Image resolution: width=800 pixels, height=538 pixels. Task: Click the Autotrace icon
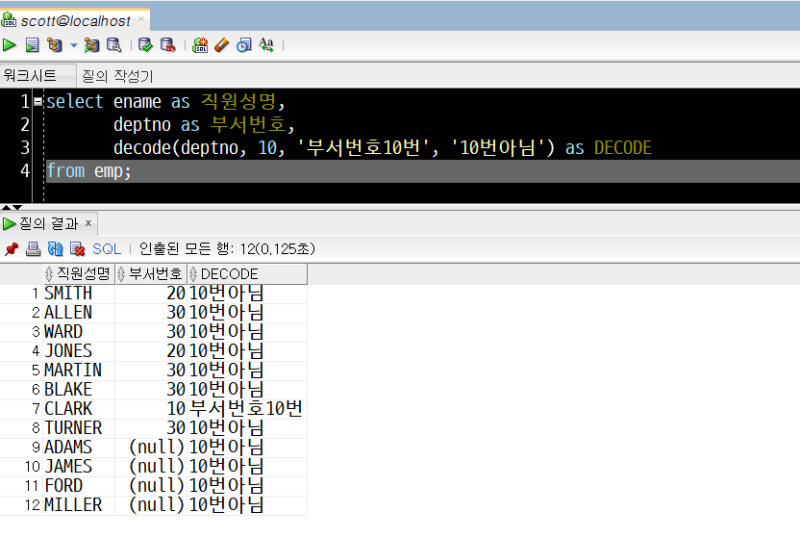click(92, 45)
